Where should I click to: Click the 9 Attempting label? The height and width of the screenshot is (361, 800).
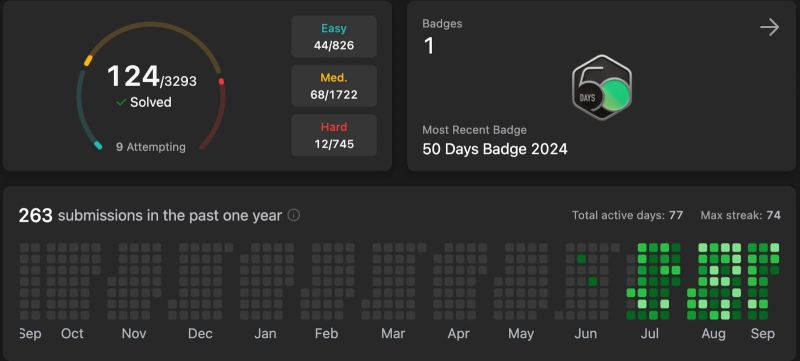(151, 147)
